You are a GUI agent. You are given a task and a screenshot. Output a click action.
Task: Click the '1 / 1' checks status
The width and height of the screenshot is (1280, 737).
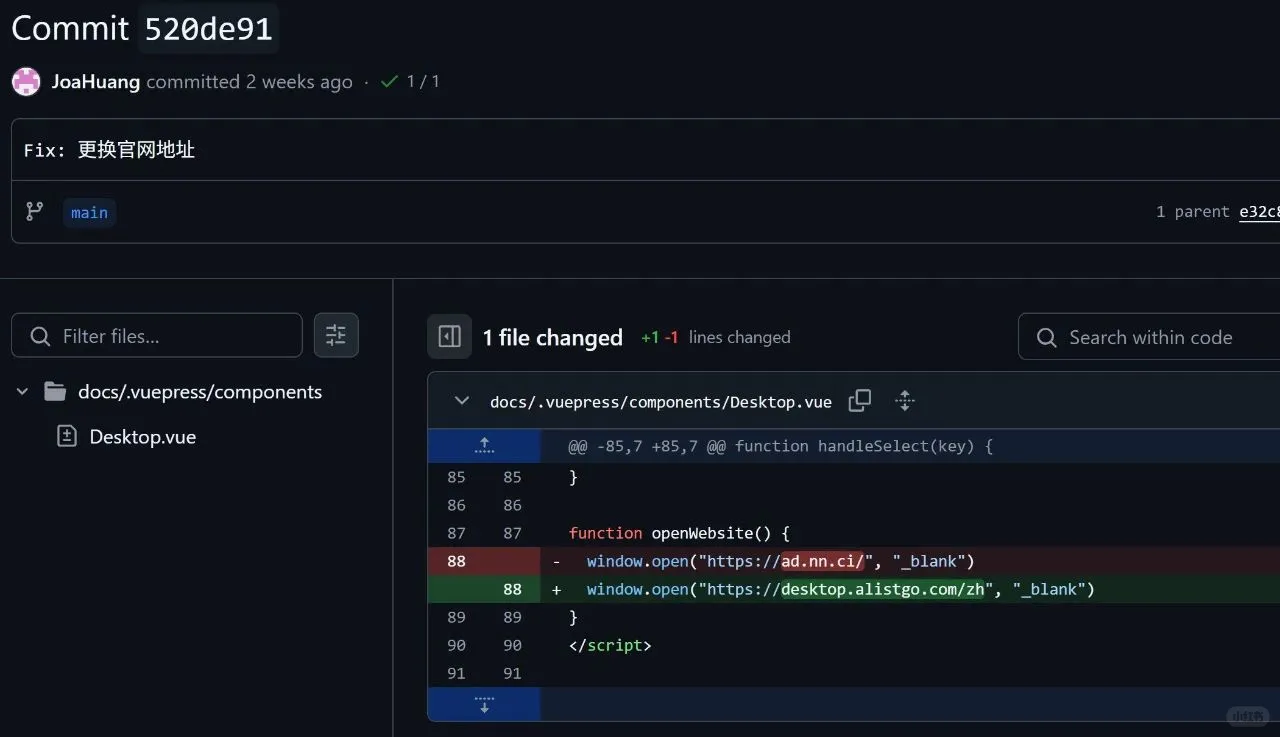(x=423, y=82)
